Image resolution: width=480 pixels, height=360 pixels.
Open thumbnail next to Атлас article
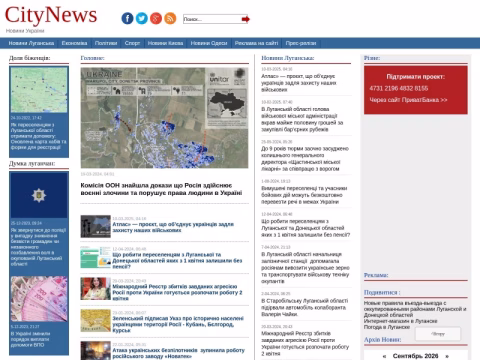(95, 226)
